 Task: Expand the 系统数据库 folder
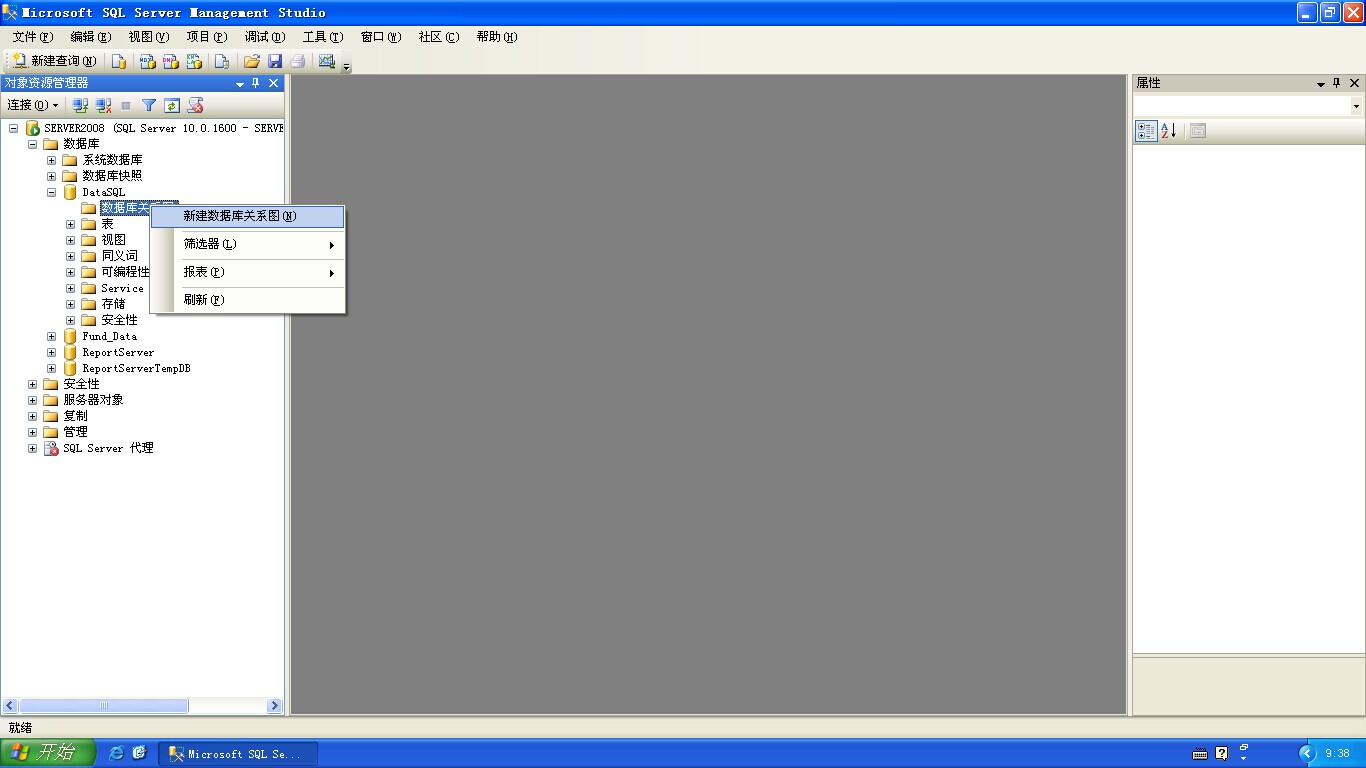click(52, 160)
